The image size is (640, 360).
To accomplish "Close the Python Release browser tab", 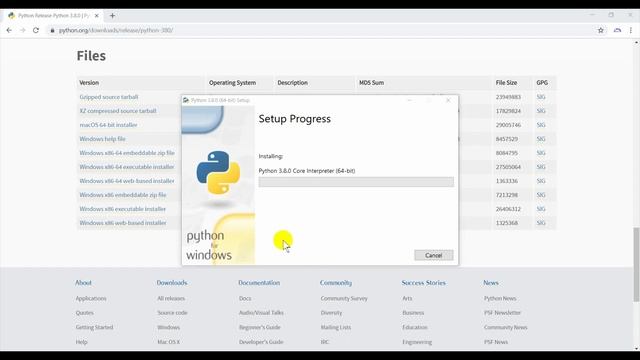I will 97,16.
